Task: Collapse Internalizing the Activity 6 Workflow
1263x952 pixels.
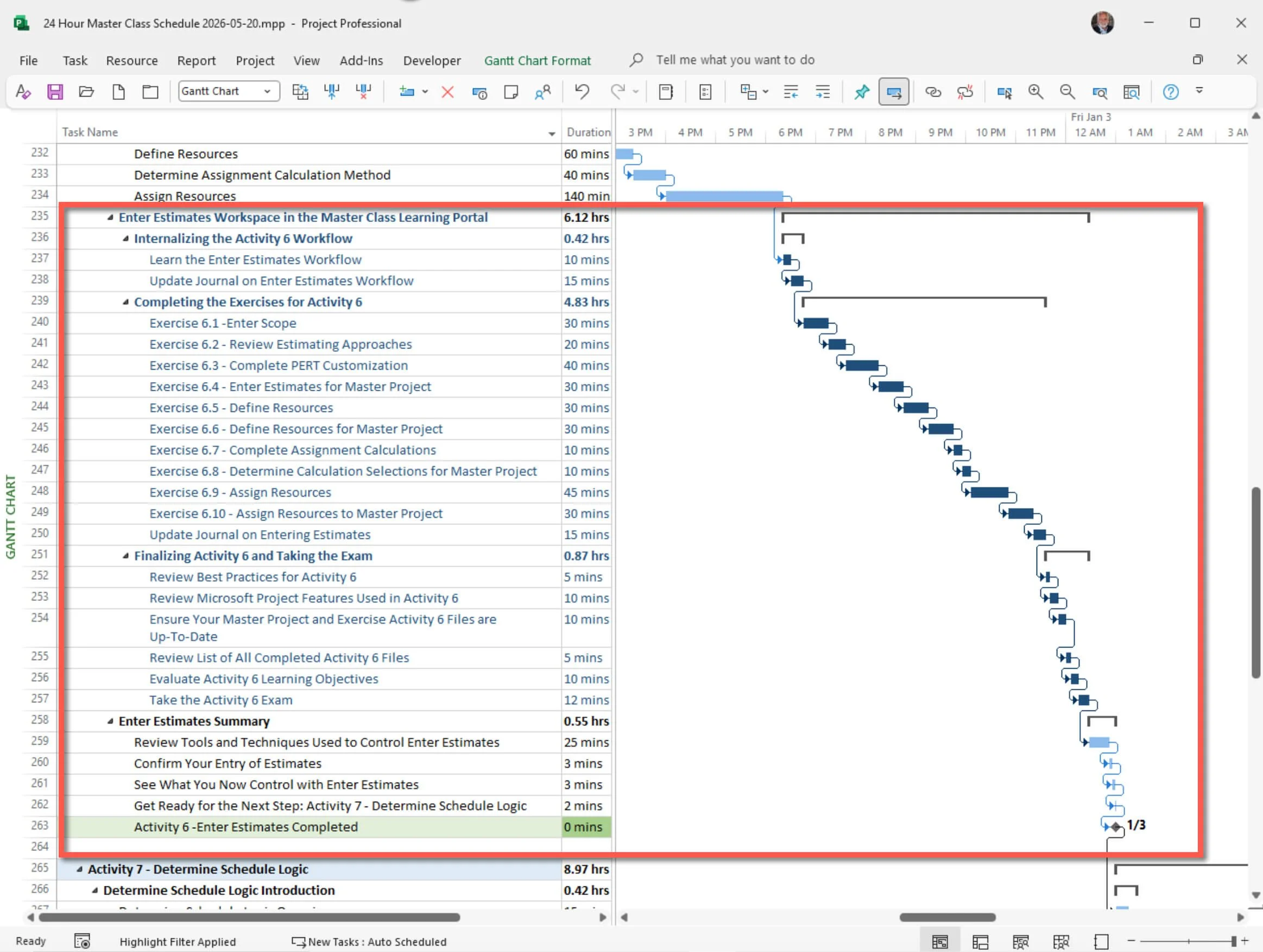Action: (x=125, y=239)
